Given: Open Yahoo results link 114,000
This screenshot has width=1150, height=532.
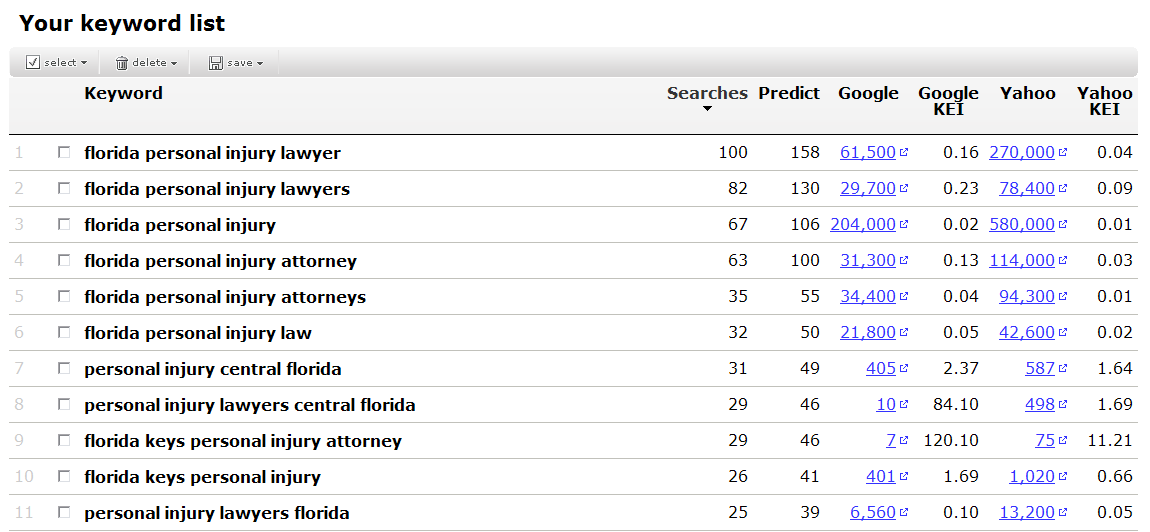Looking at the screenshot, I should 1021,261.
